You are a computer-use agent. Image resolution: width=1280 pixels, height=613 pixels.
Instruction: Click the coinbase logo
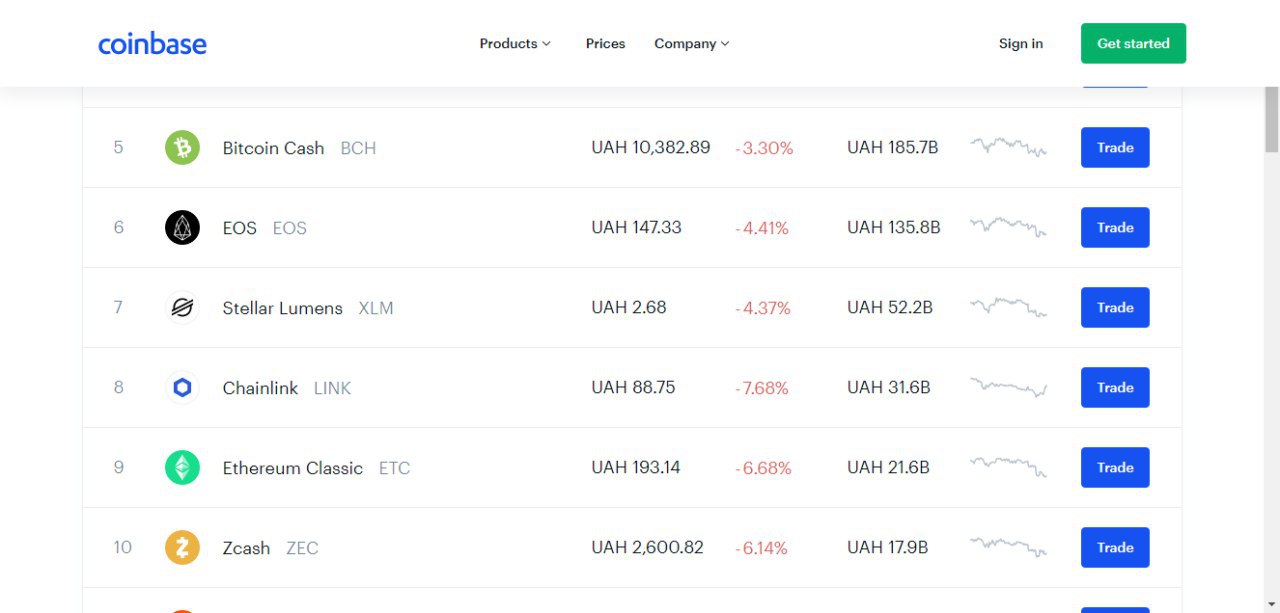click(152, 44)
